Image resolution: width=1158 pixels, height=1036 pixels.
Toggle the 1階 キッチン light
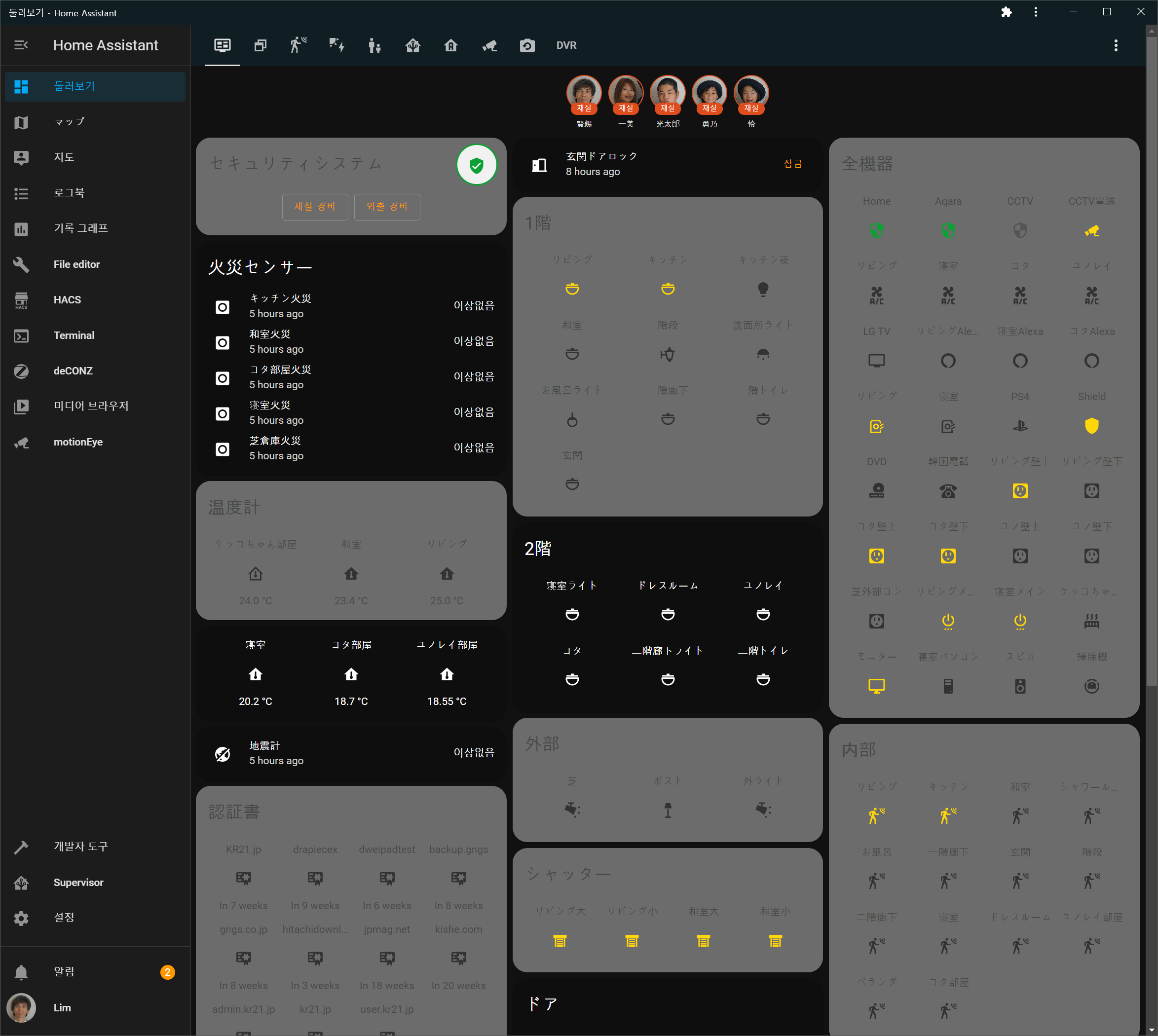pos(667,289)
